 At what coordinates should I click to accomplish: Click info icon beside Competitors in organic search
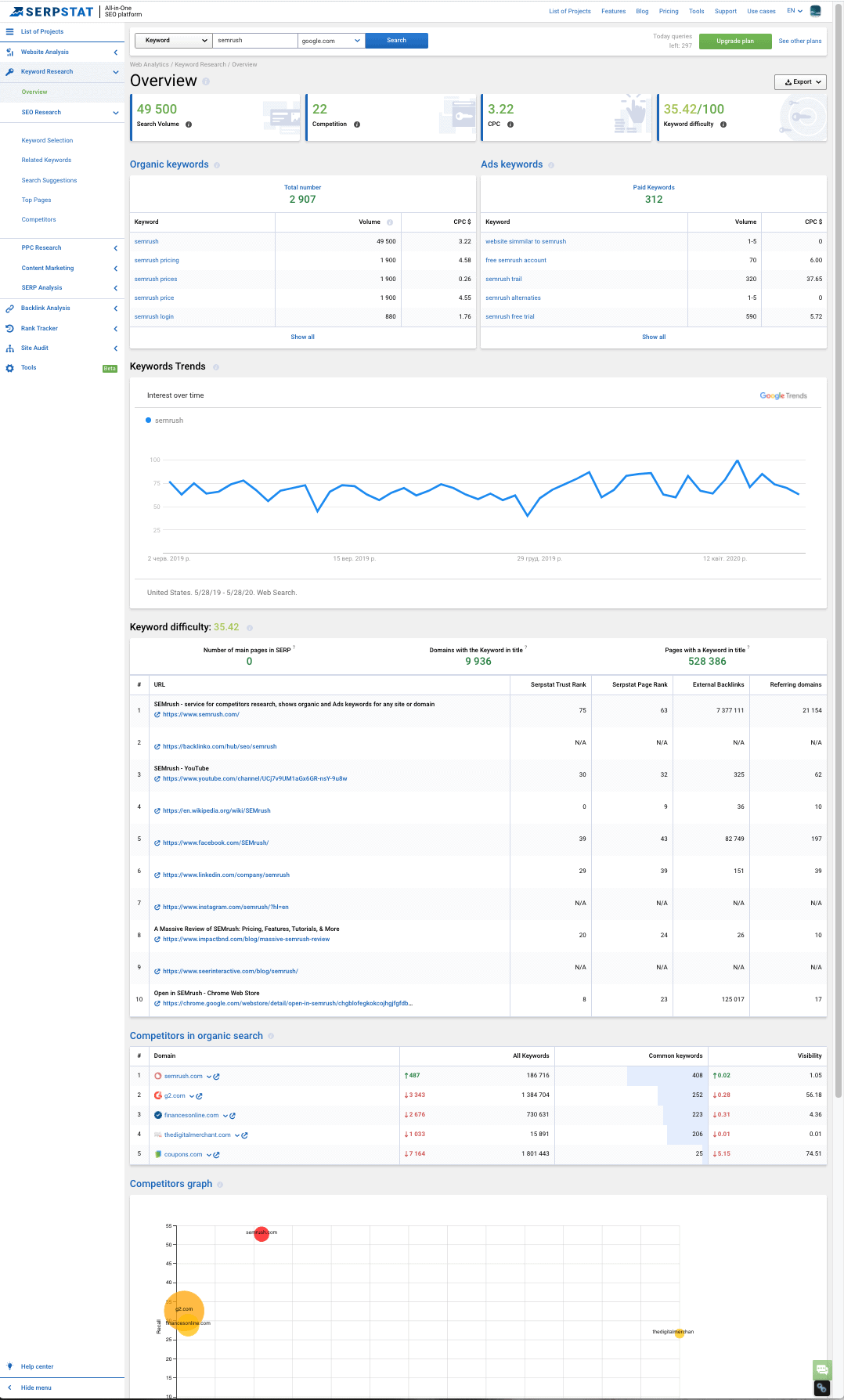click(x=271, y=1036)
